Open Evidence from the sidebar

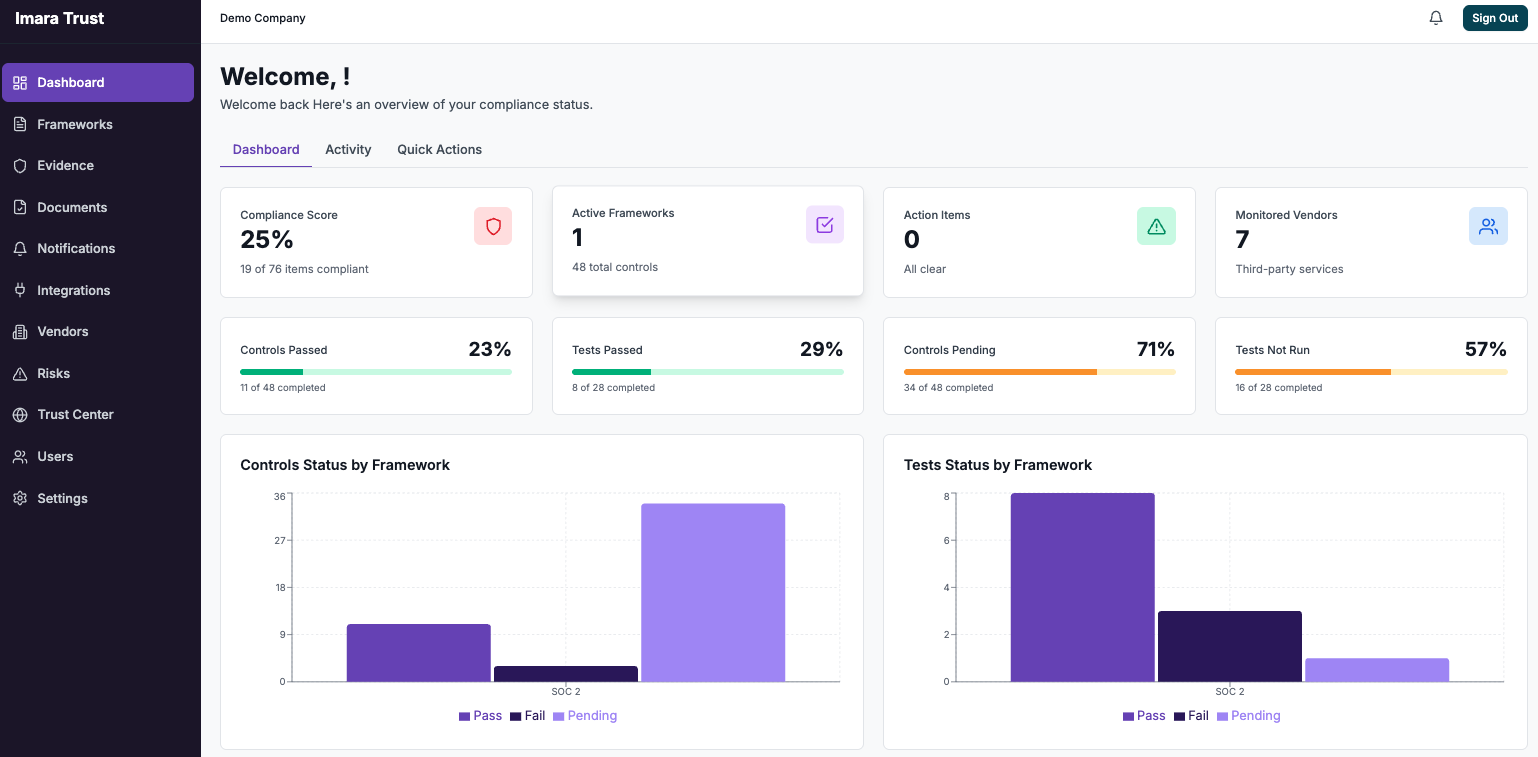65,165
